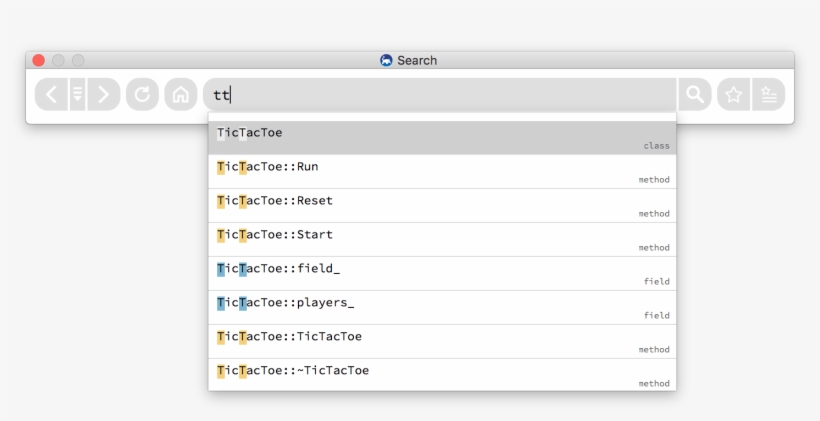
Task: Bookmark with the star icon
Action: tap(734, 95)
